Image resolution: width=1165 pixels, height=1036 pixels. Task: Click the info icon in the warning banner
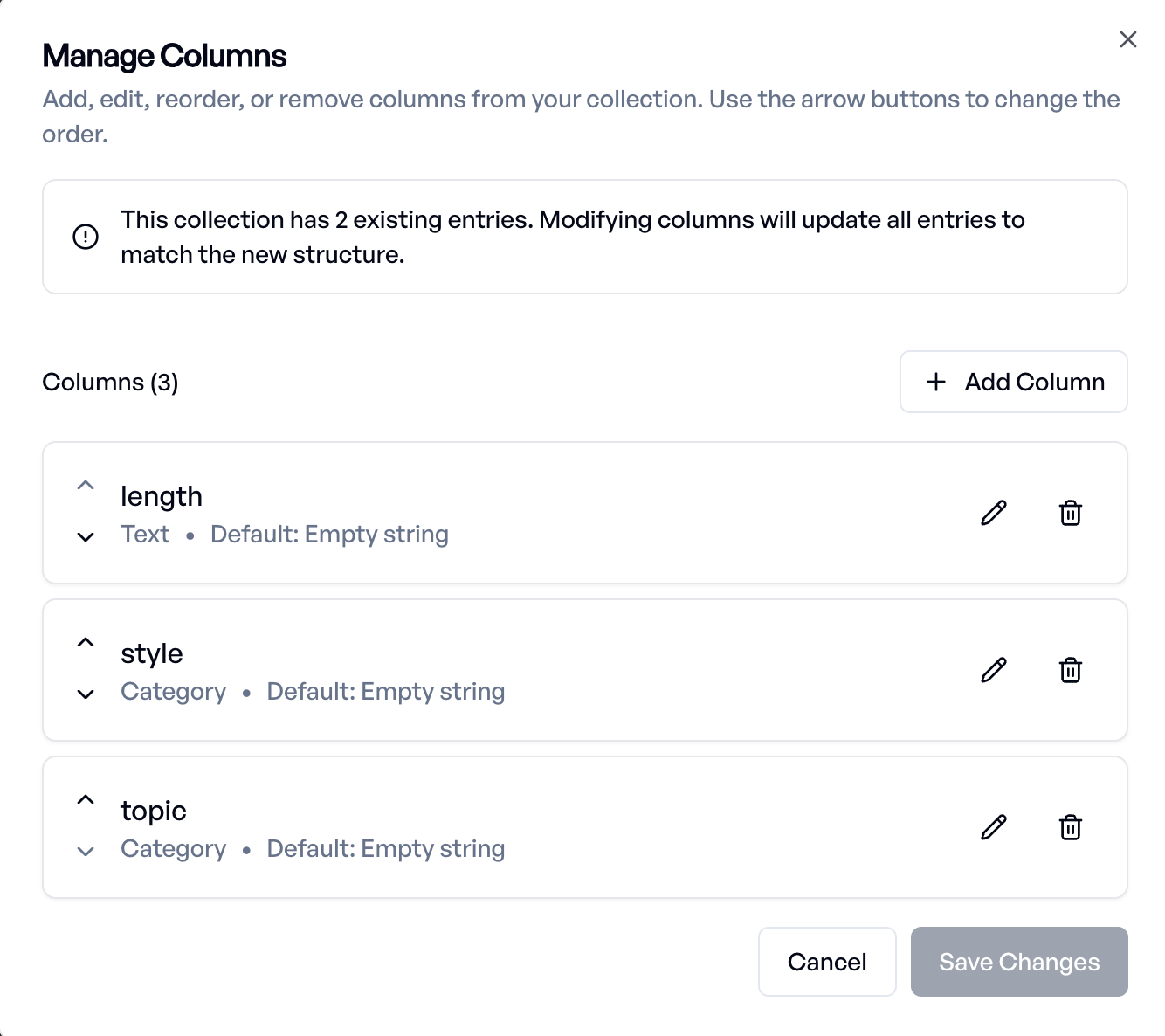pos(86,237)
